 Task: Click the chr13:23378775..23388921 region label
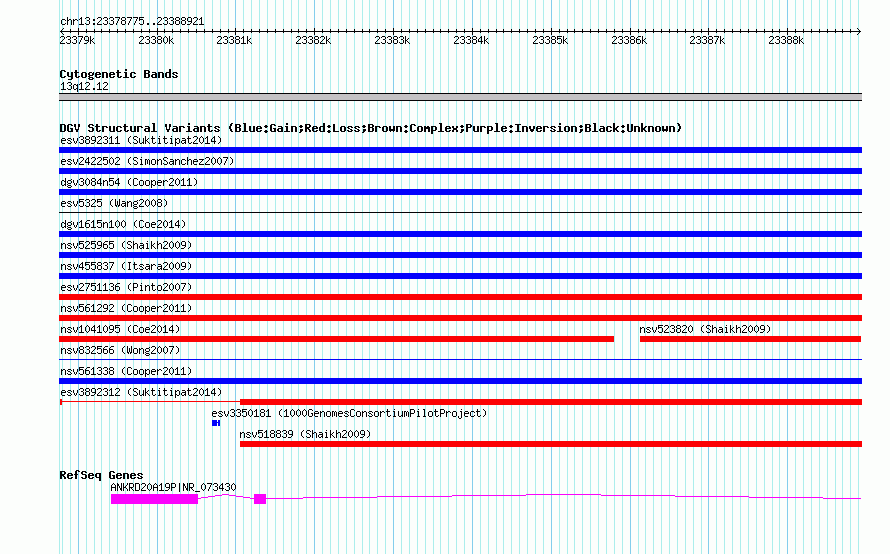click(x=132, y=21)
